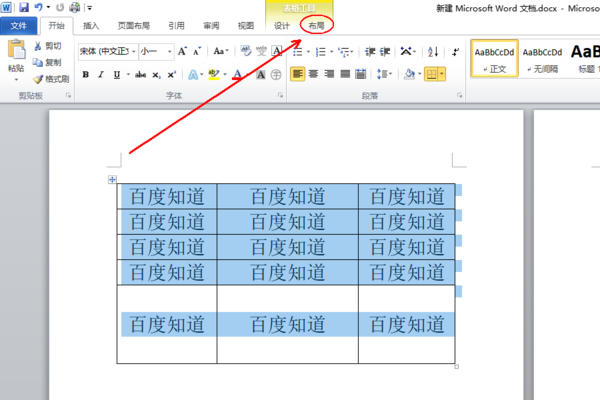Switch to the 视图 tab
Image resolution: width=600 pixels, height=400 pixels.
246,26
